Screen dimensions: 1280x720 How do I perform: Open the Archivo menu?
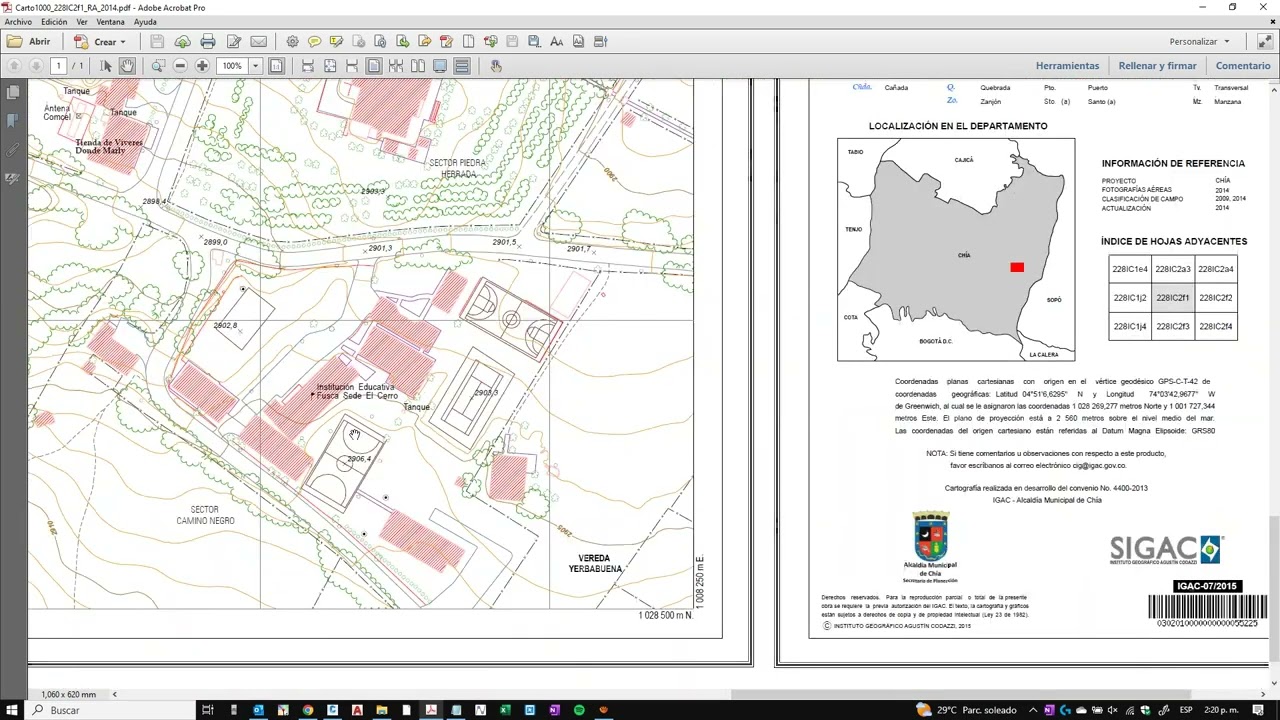coord(18,21)
